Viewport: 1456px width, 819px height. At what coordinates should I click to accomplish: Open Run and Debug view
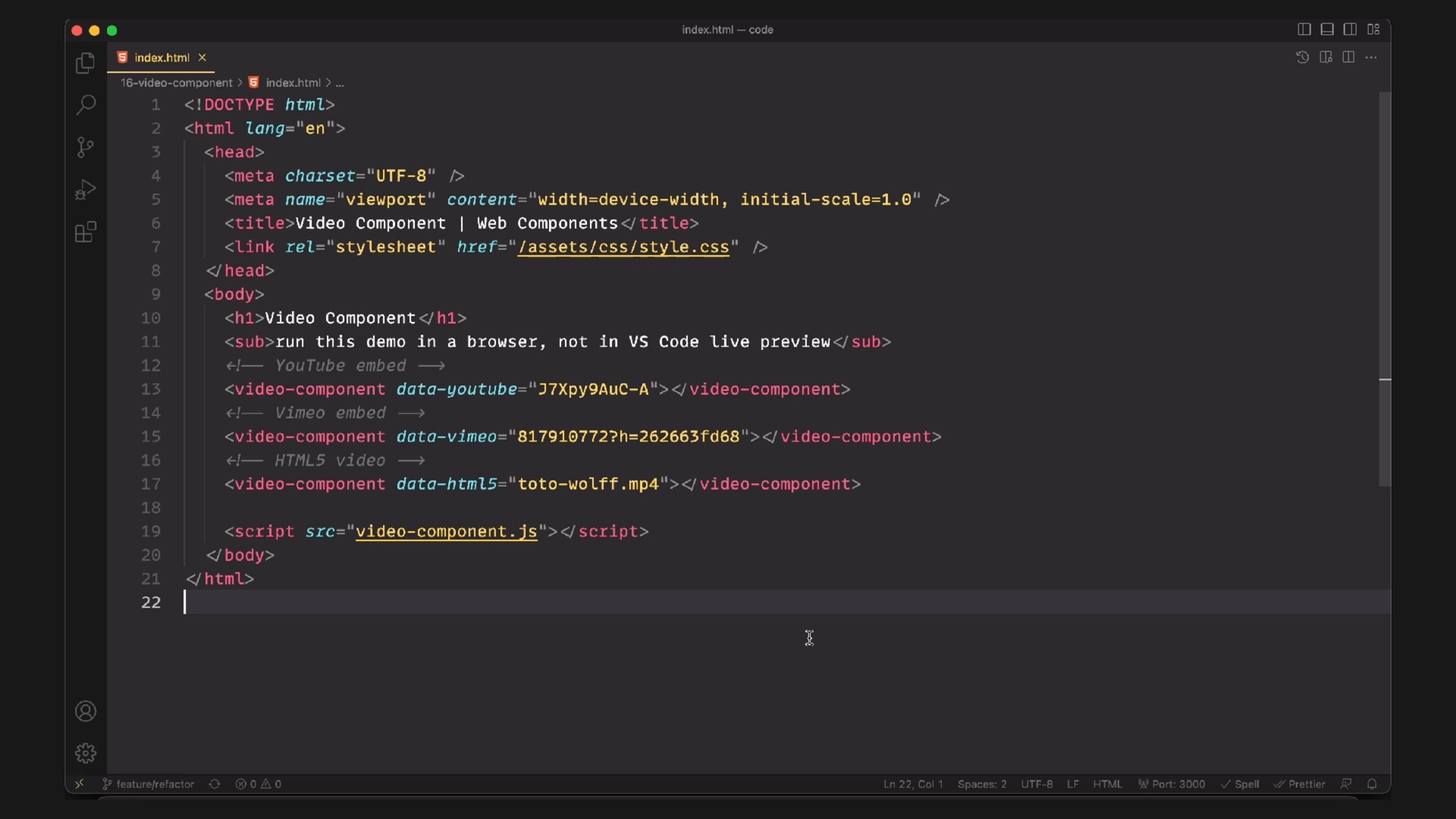click(86, 189)
